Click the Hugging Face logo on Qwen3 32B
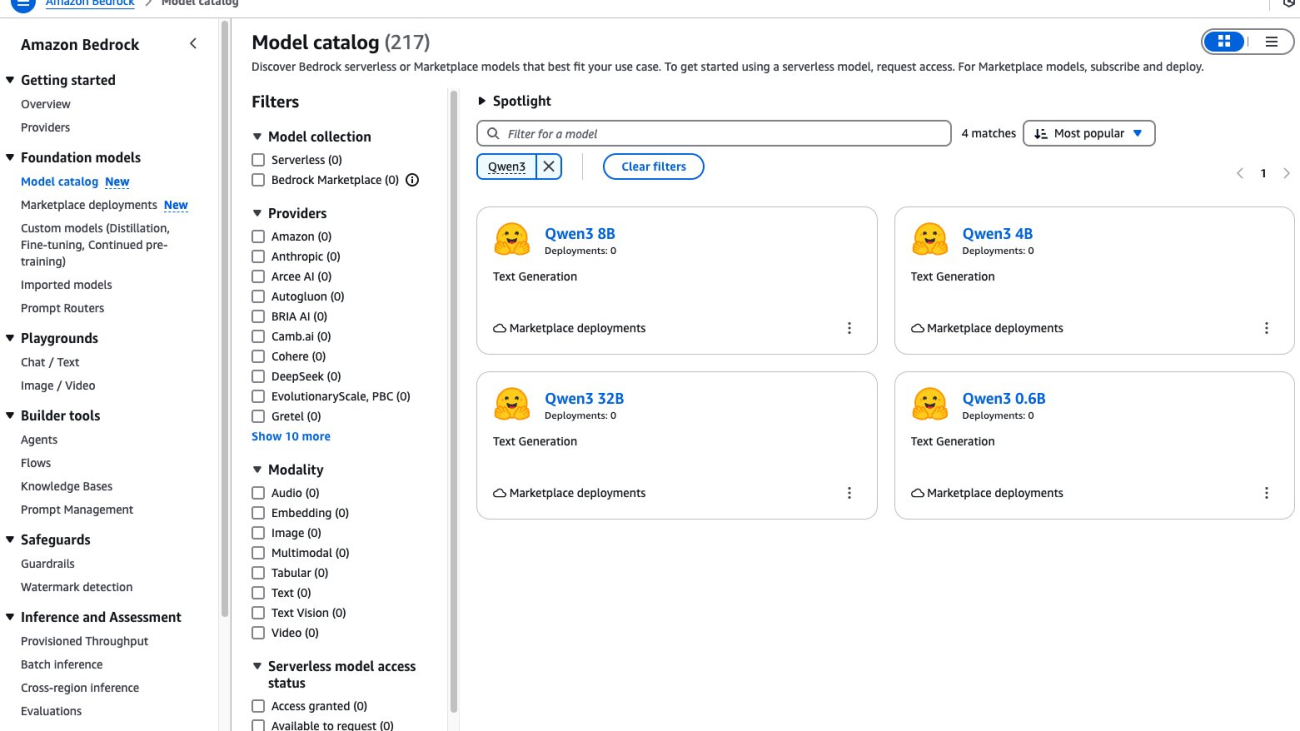 click(512, 405)
